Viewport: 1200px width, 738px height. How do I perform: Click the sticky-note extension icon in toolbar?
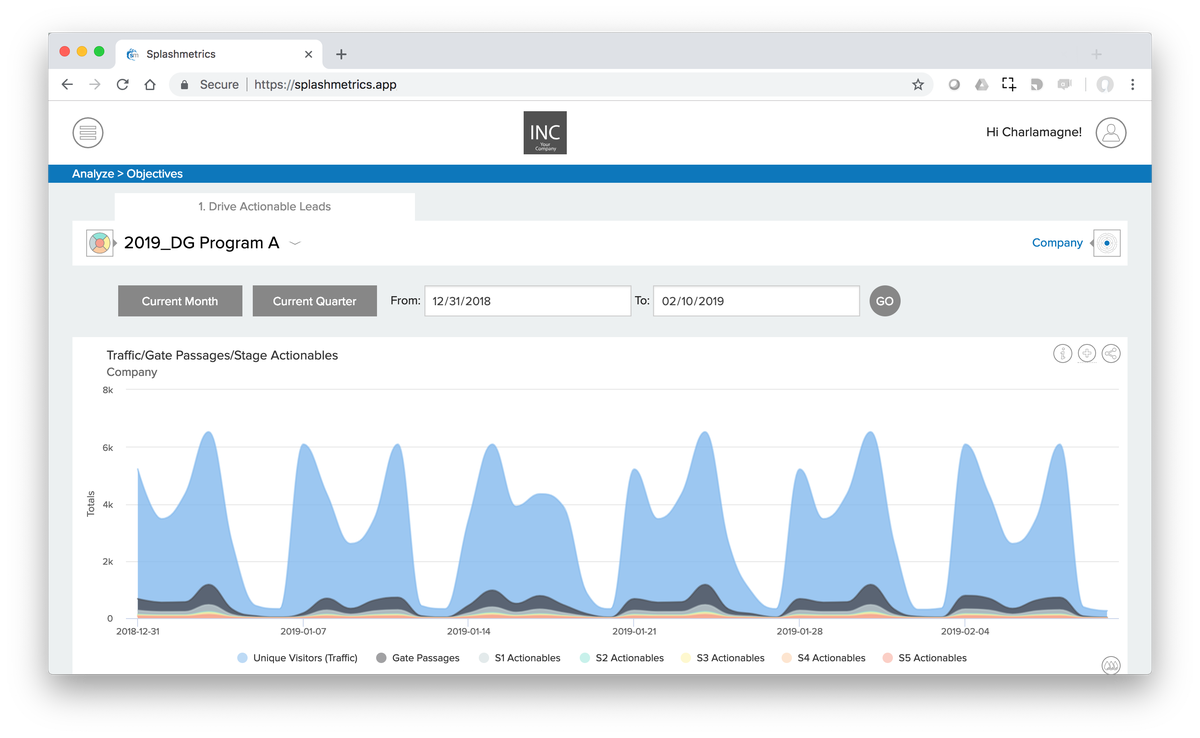click(x=1037, y=85)
